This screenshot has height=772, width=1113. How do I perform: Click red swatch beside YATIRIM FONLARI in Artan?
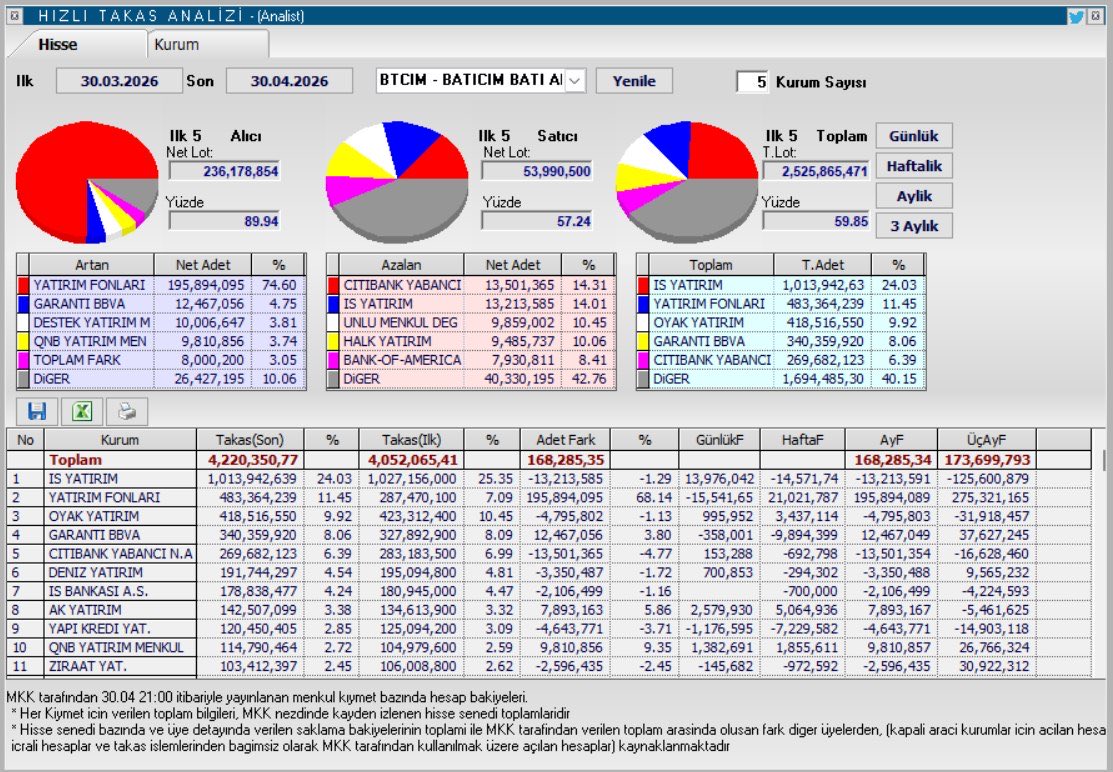(x=23, y=285)
